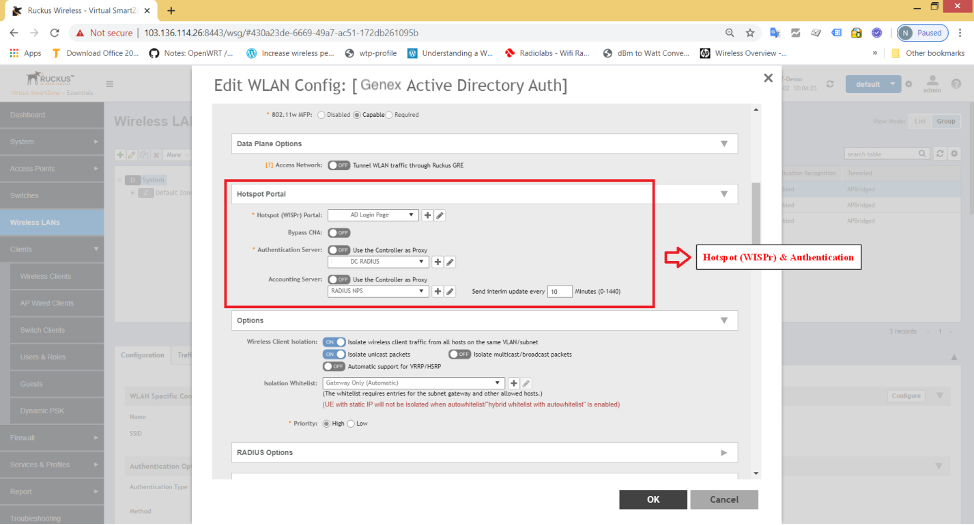Viewport: 974px width, 525px height.
Task: Add new Accounting Server plus icon
Action: click(x=437, y=291)
